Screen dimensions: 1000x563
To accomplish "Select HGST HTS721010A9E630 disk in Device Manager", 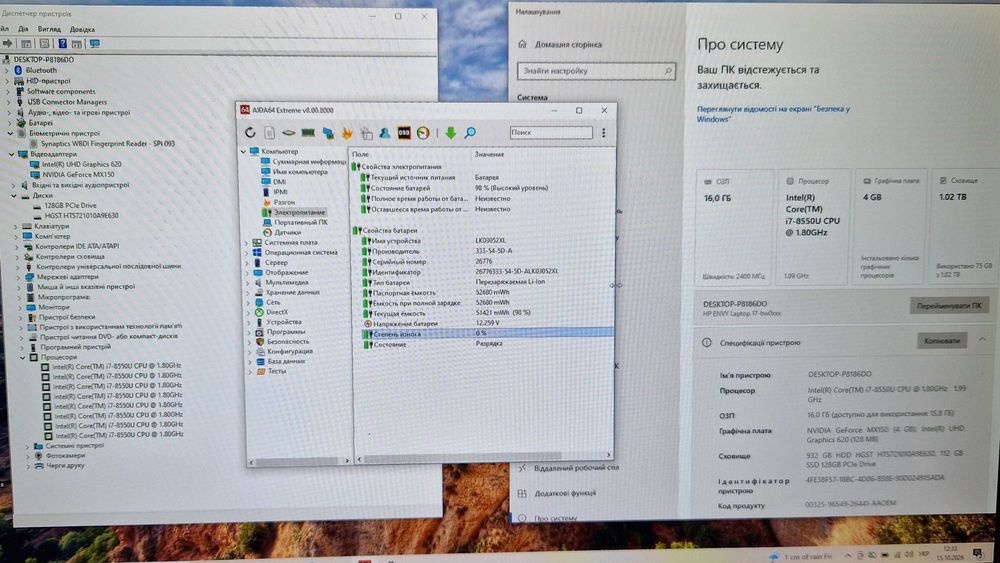I will point(81,216).
